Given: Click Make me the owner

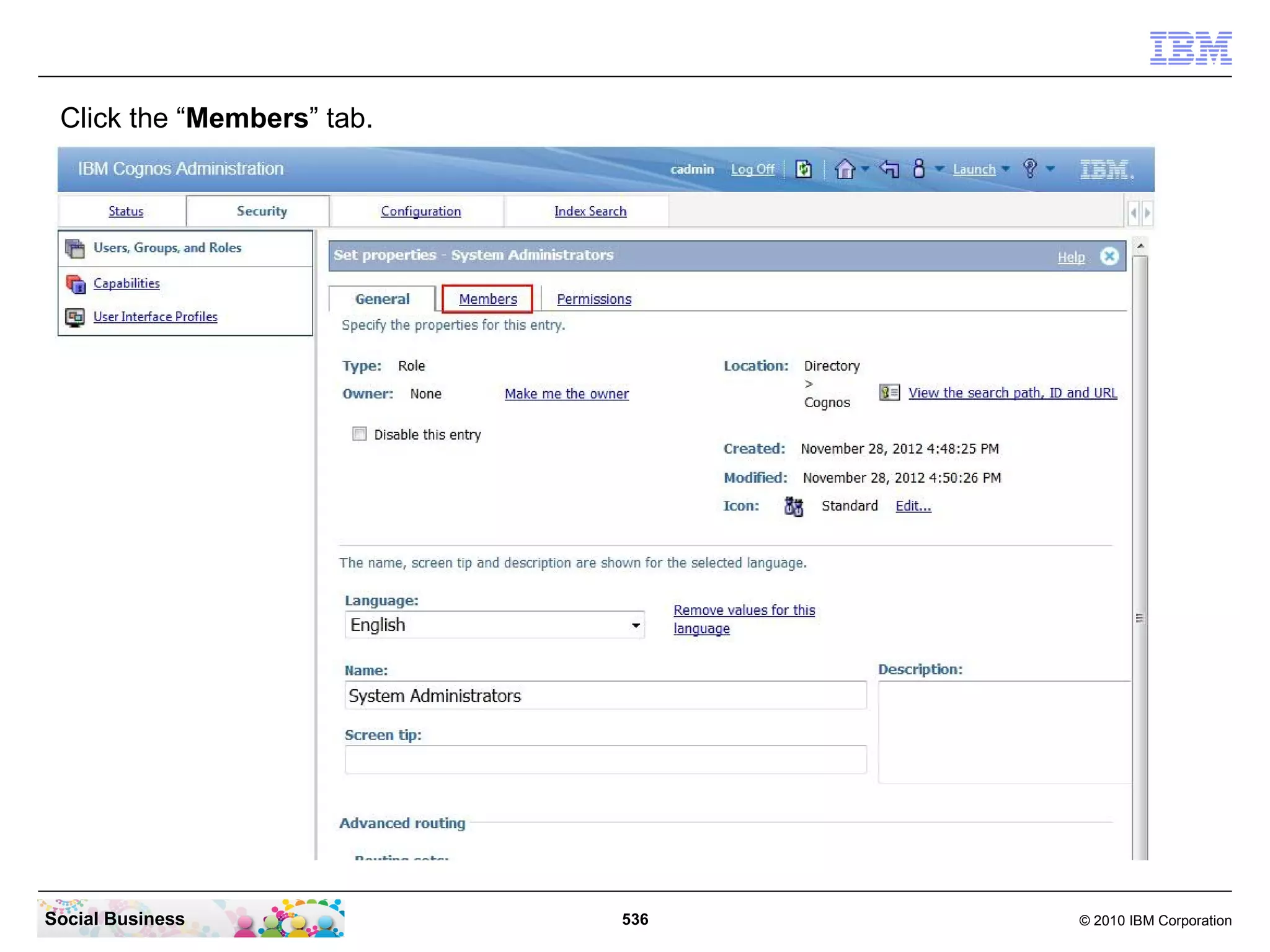Looking at the screenshot, I should [567, 394].
